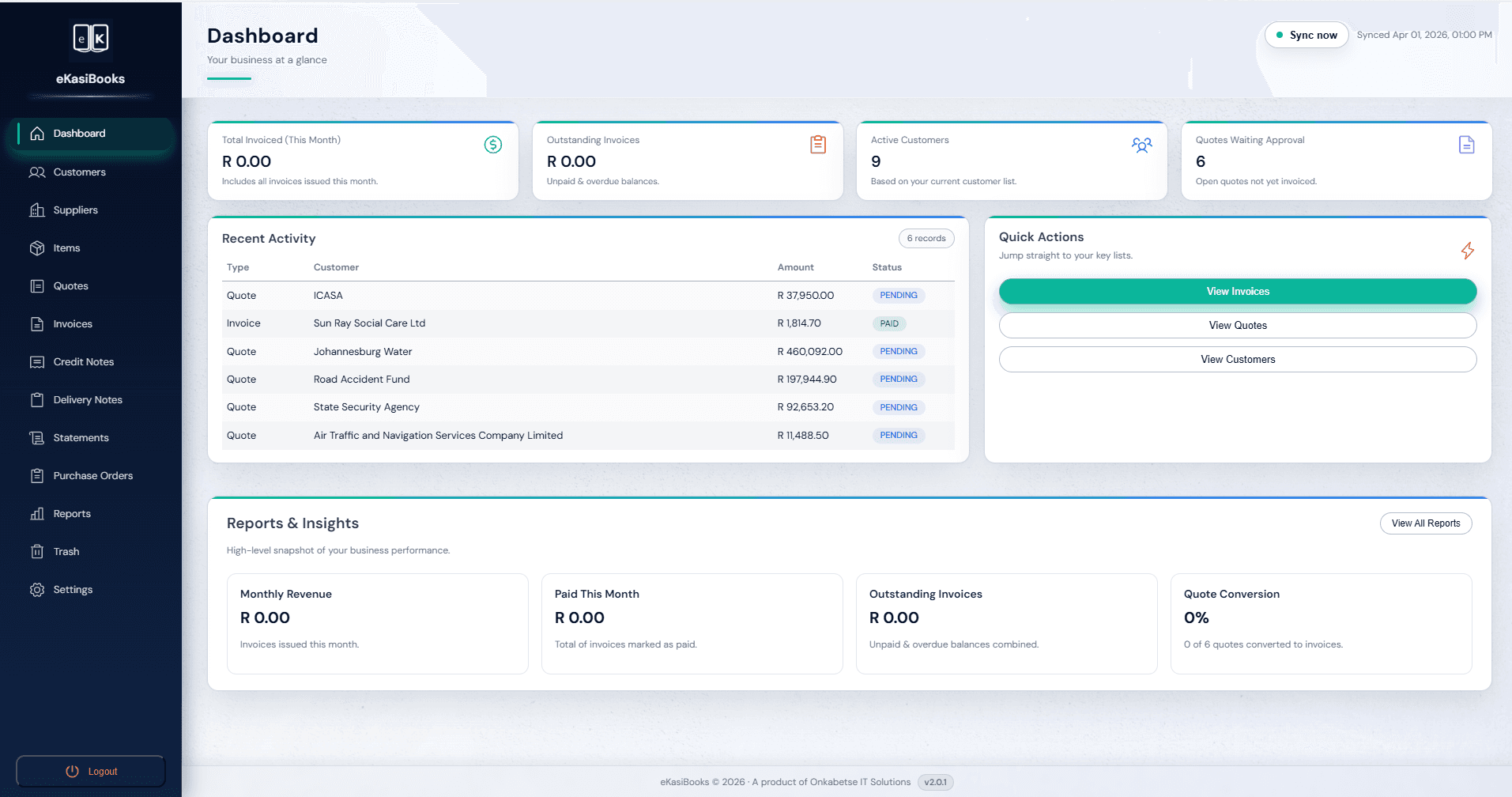
Task: Open the Trash via its bin icon
Action: pyautogui.click(x=37, y=551)
